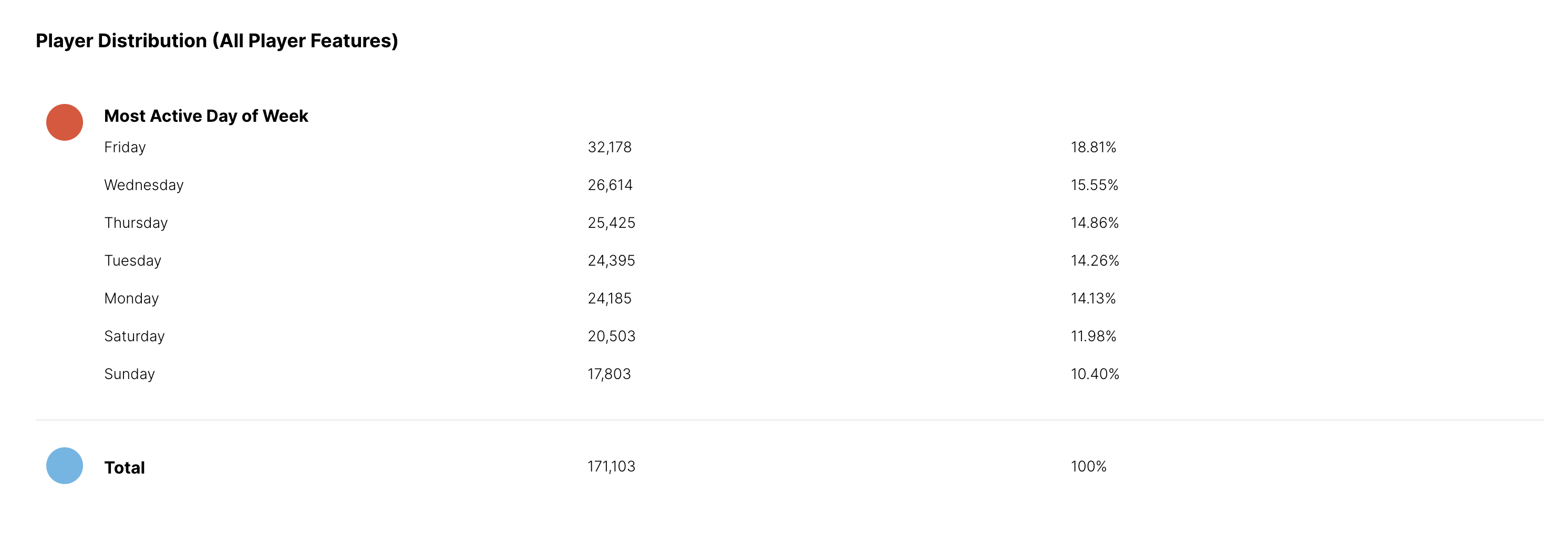This screenshot has height=546, width=1568.
Task: Select the Thursday row label
Action: coord(136,223)
